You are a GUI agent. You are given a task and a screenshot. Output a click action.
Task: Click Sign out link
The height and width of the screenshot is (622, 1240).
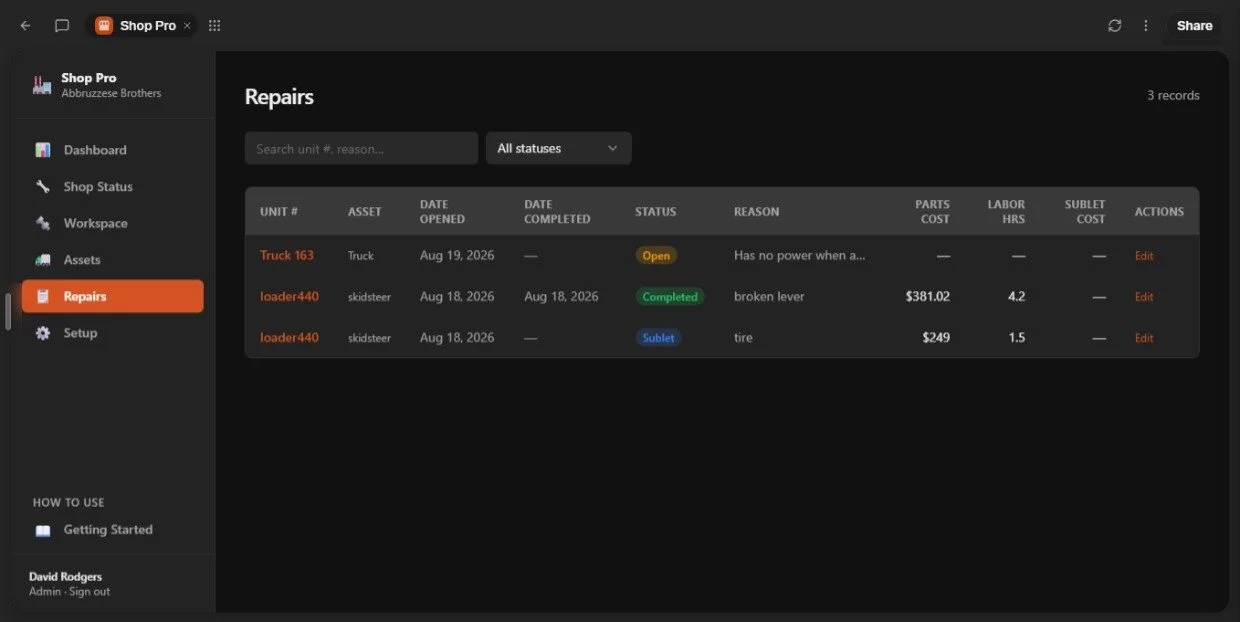pos(89,592)
